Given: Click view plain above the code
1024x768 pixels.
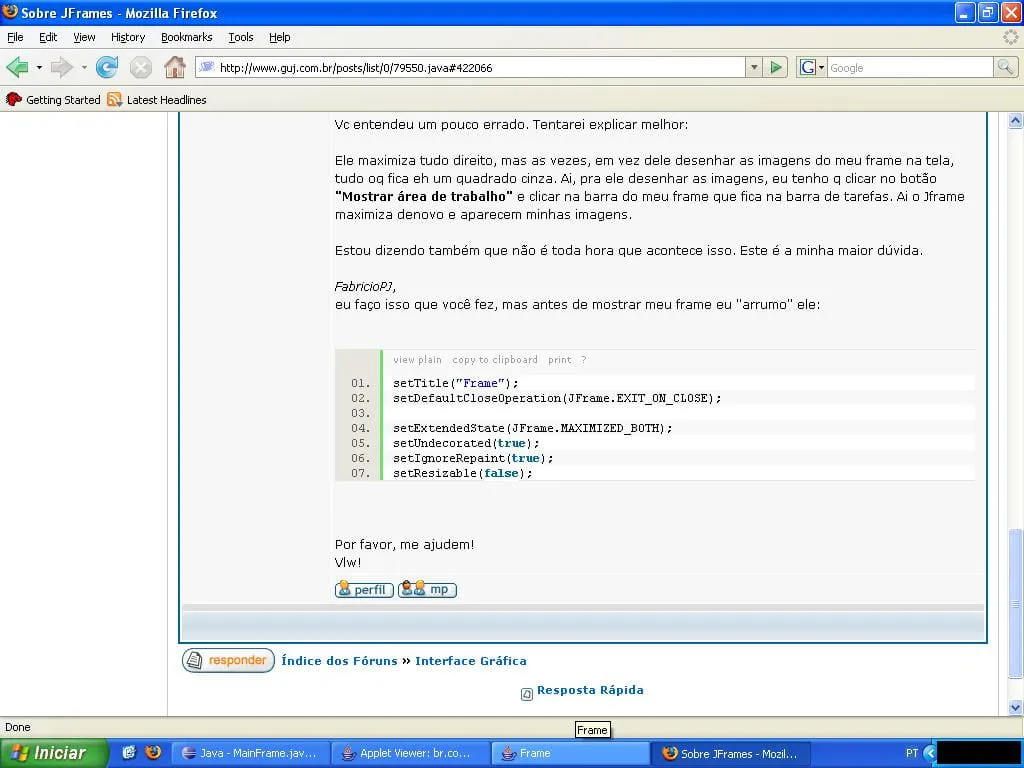Looking at the screenshot, I should tap(417, 360).
